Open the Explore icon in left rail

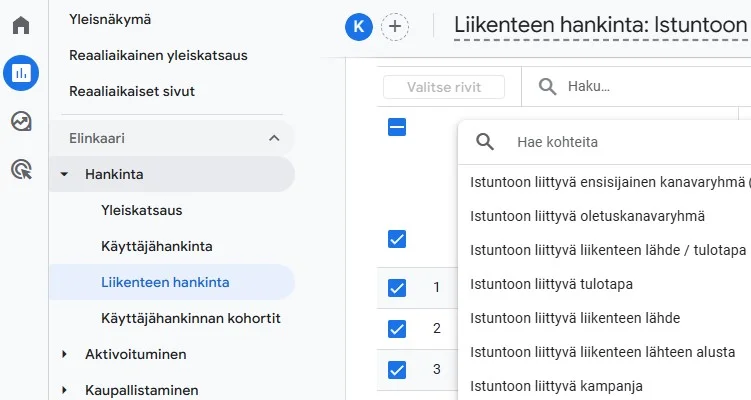click(21, 121)
